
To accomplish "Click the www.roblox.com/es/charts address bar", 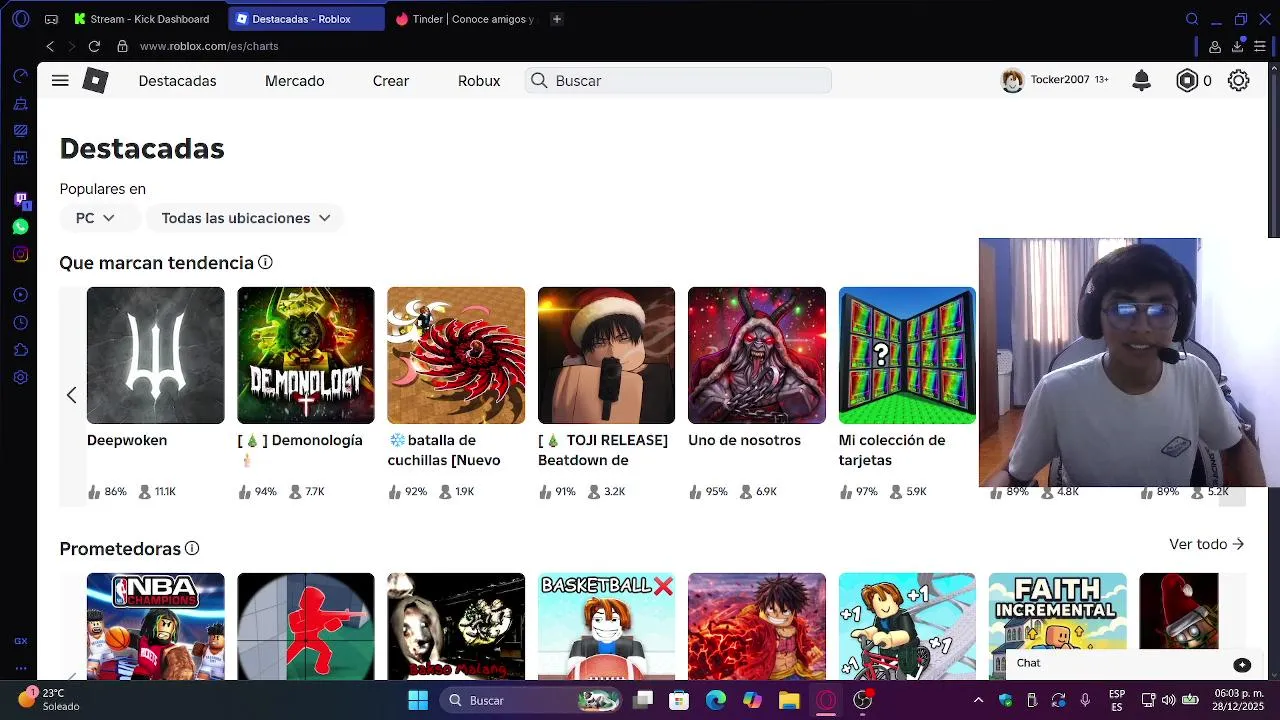I will [x=209, y=46].
